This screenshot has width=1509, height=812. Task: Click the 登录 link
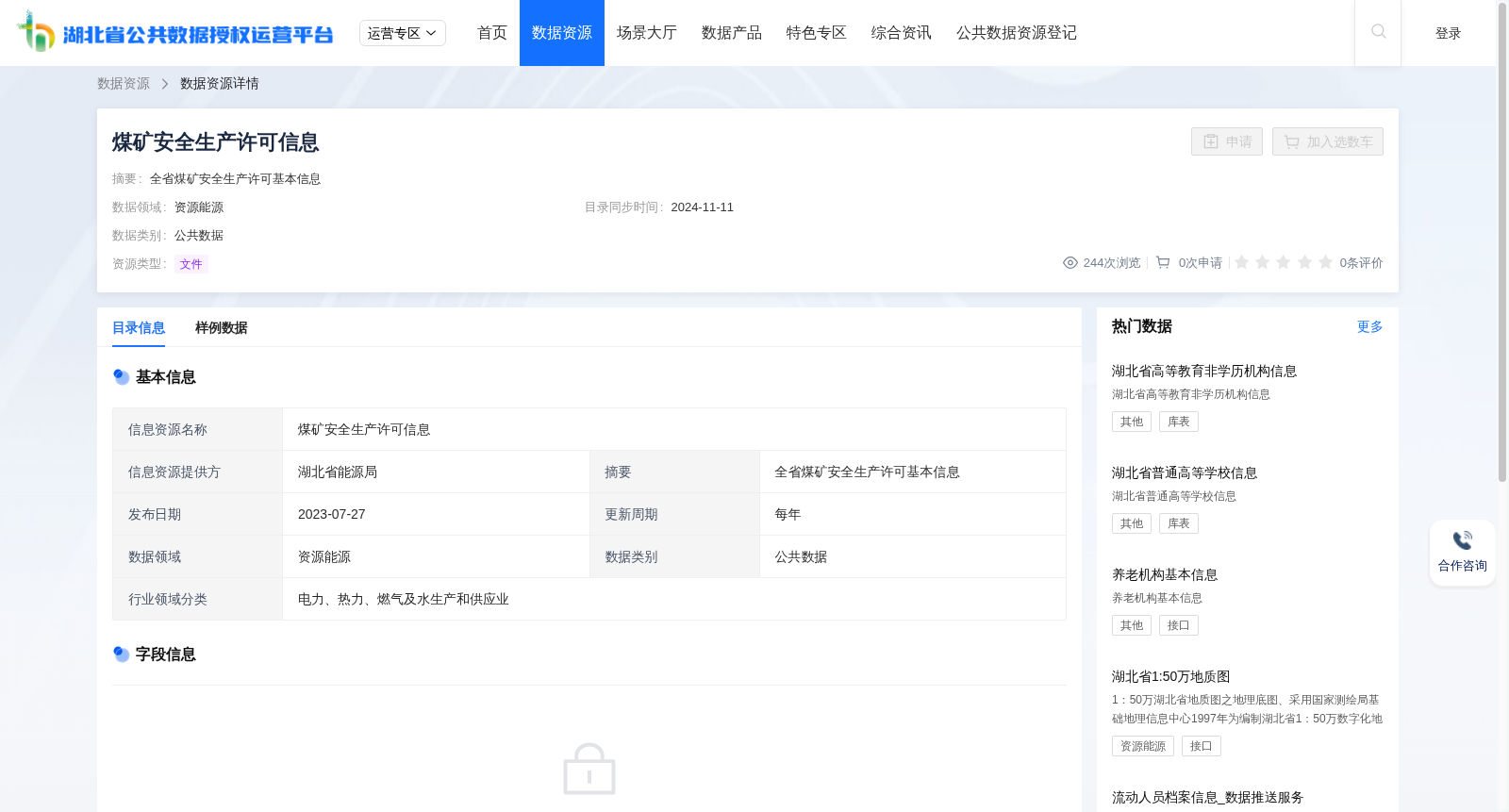(x=1449, y=33)
